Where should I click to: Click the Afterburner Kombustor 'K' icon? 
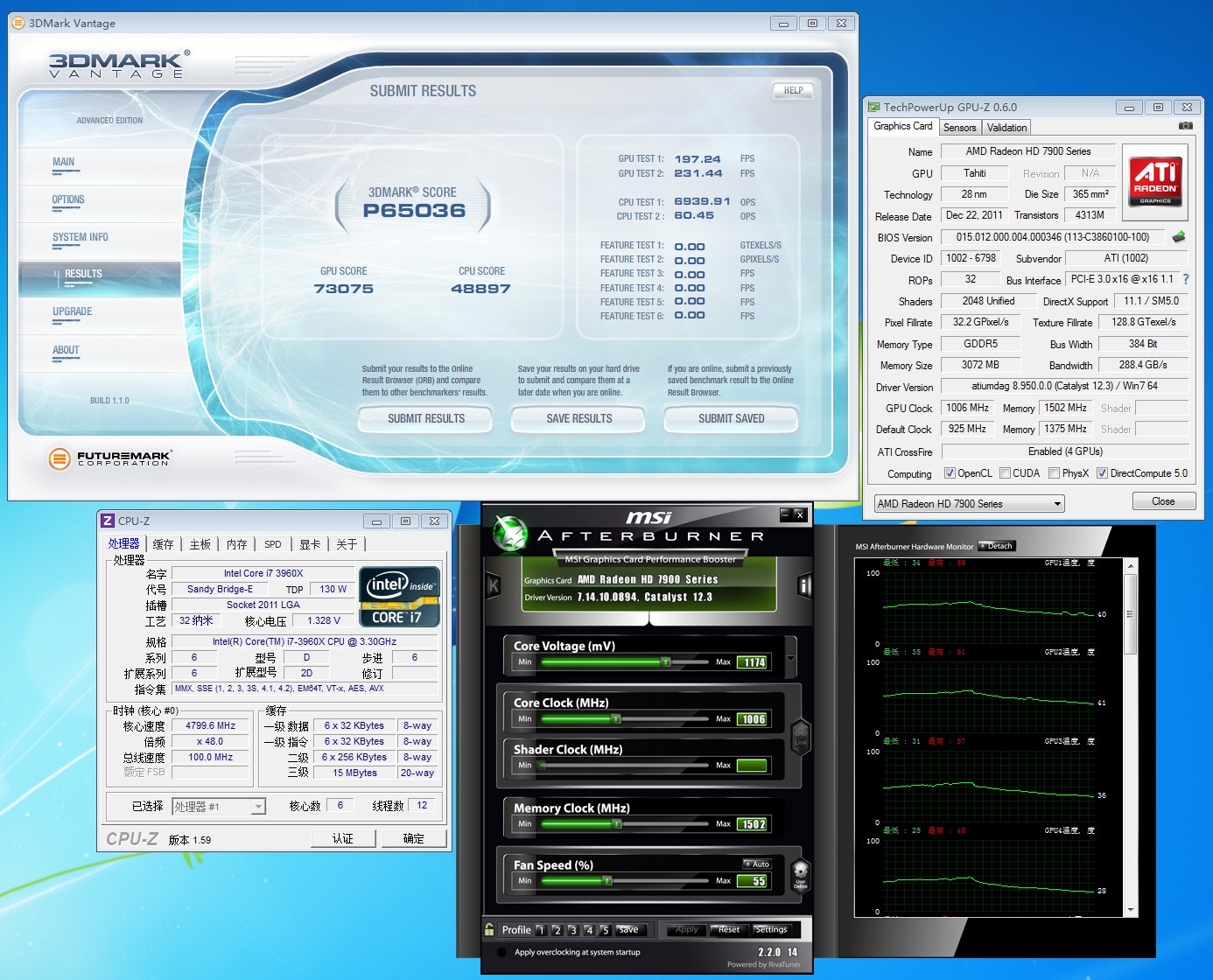tap(493, 586)
